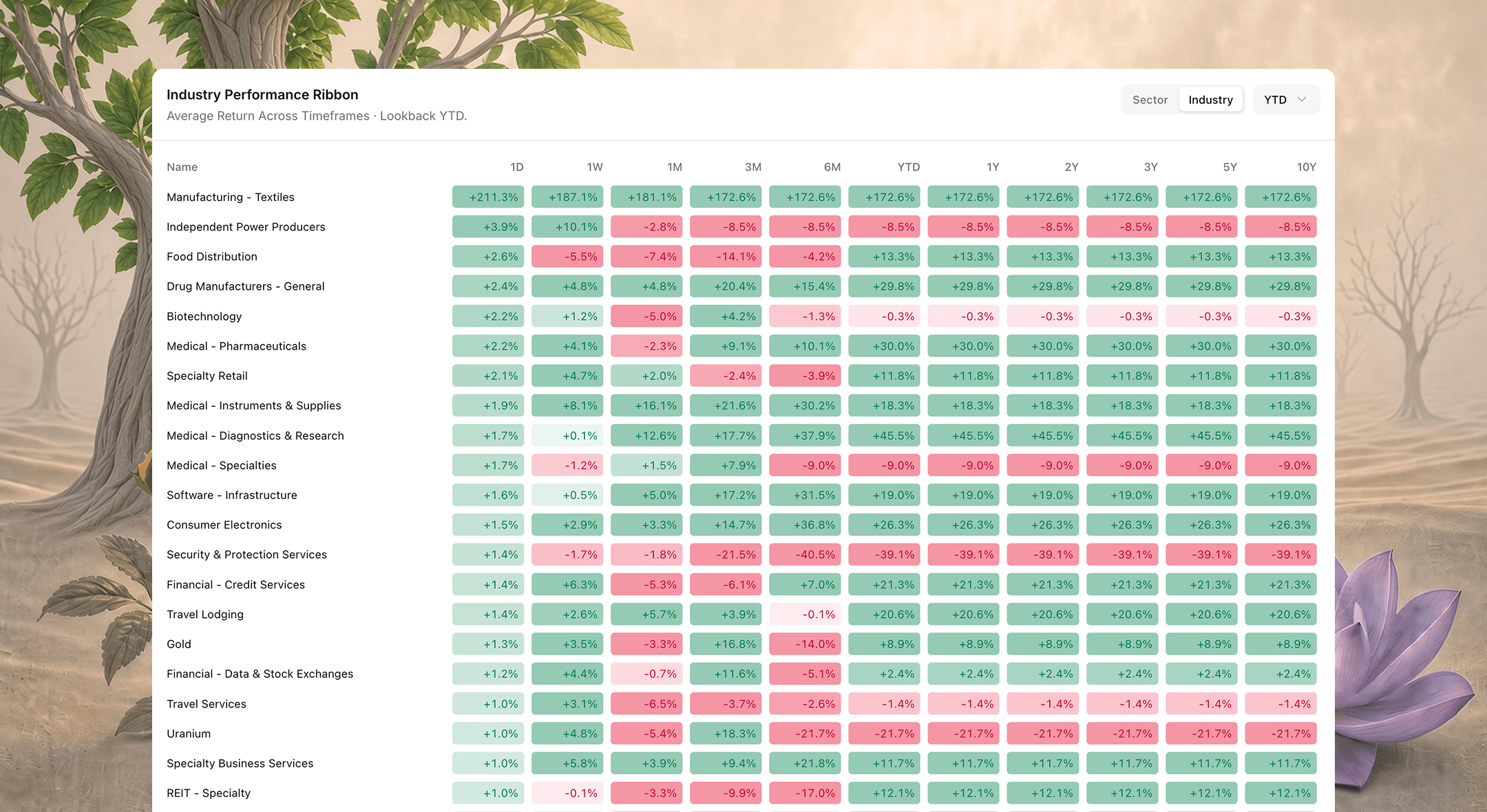Click the -14.1% cell in Food Distribution row
This screenshot has height=812, width=1487.
(x=726, y=257)
